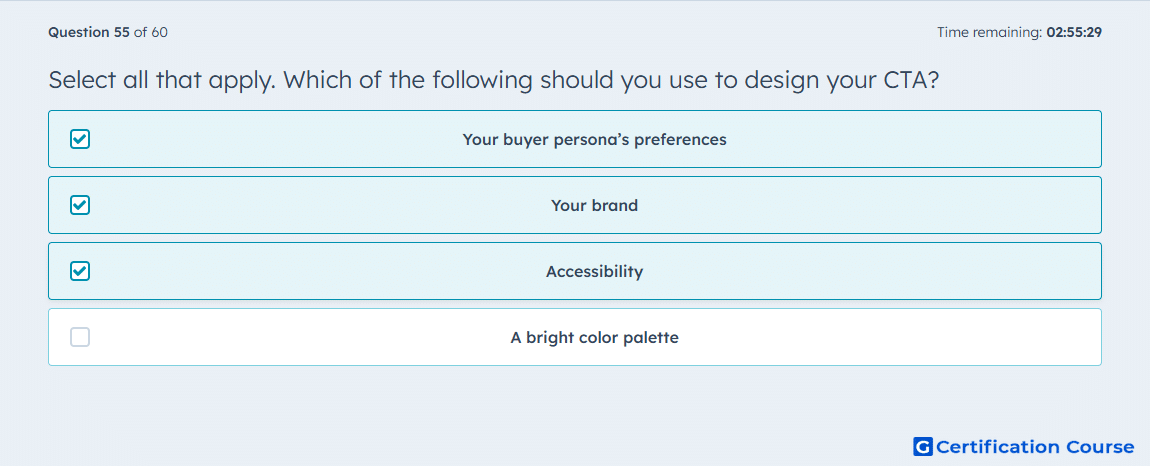Choose the 'A bright color palette' answer label
Image resolution: width=1150 pixels, height=466 pixels.
coord(594,338)
